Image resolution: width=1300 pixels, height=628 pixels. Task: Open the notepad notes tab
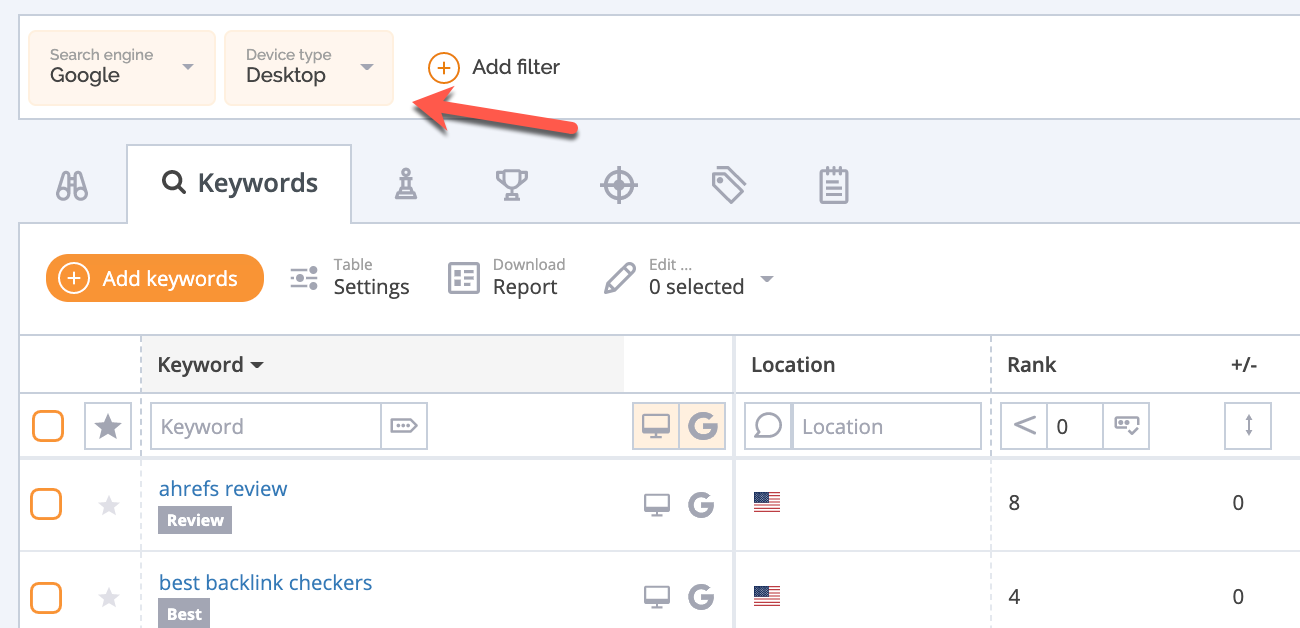833,185
